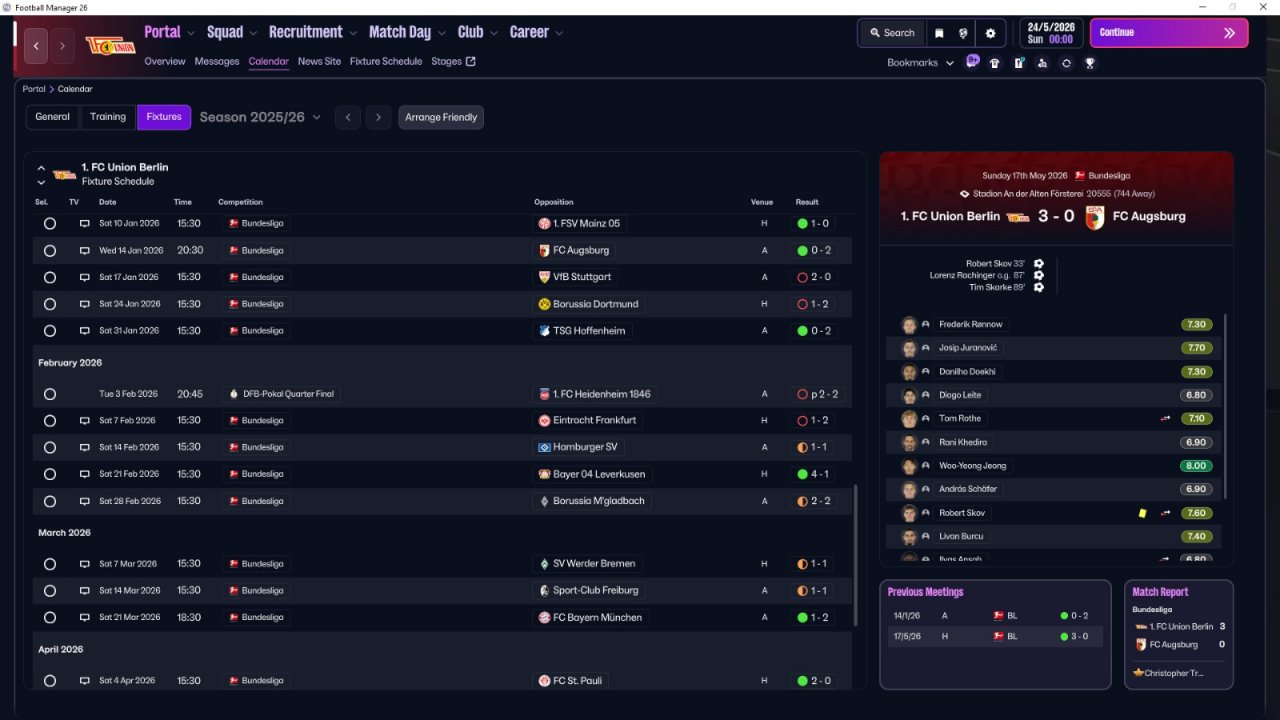The image size is (1280, 720).
Task: Select the radio button for 1. FC Heidenheim 1846 fixture
Action: click(x=50, y=394)
